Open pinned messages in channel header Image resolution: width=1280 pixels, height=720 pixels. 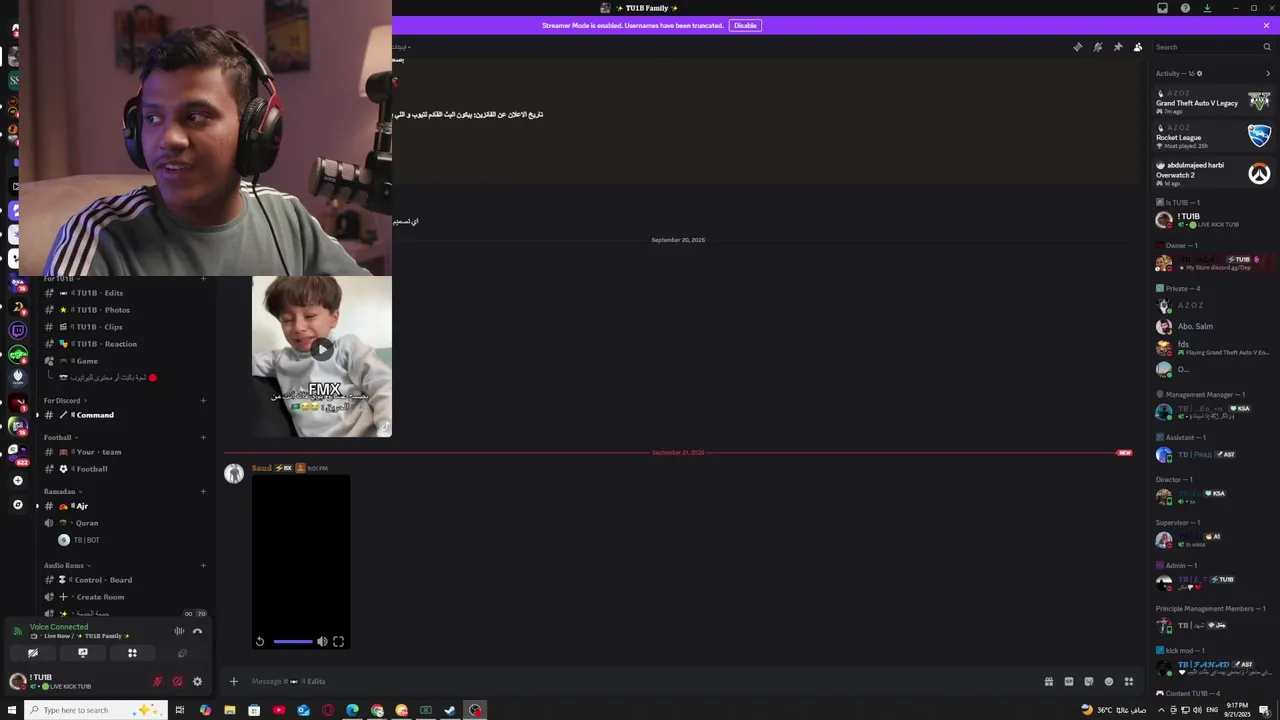pos(1117,47)
